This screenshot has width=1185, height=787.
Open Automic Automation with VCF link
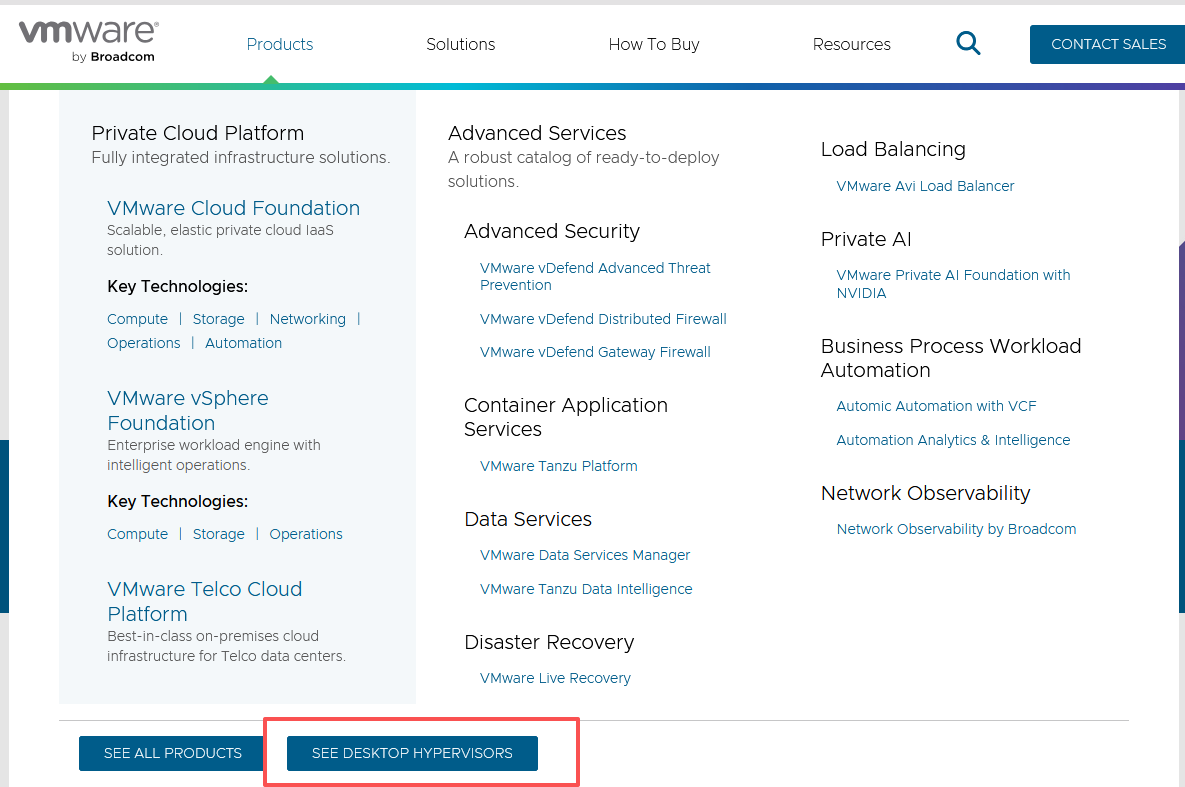[x=936, y=406]
